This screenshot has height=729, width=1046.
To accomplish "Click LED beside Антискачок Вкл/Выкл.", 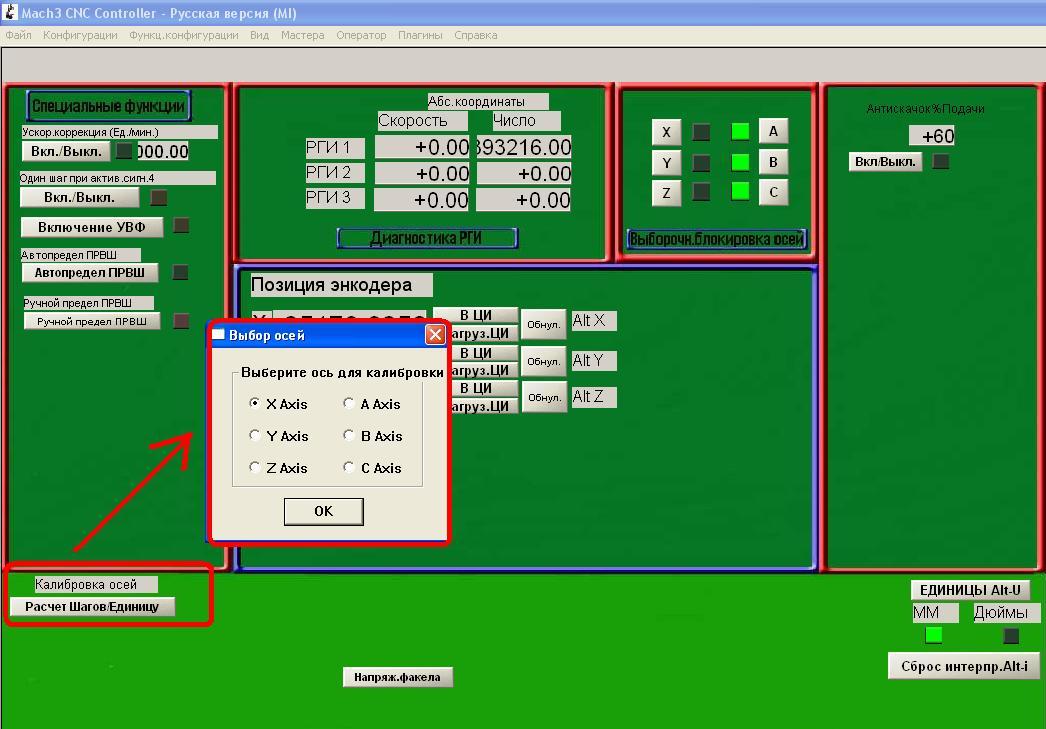I will coord(941,161).
